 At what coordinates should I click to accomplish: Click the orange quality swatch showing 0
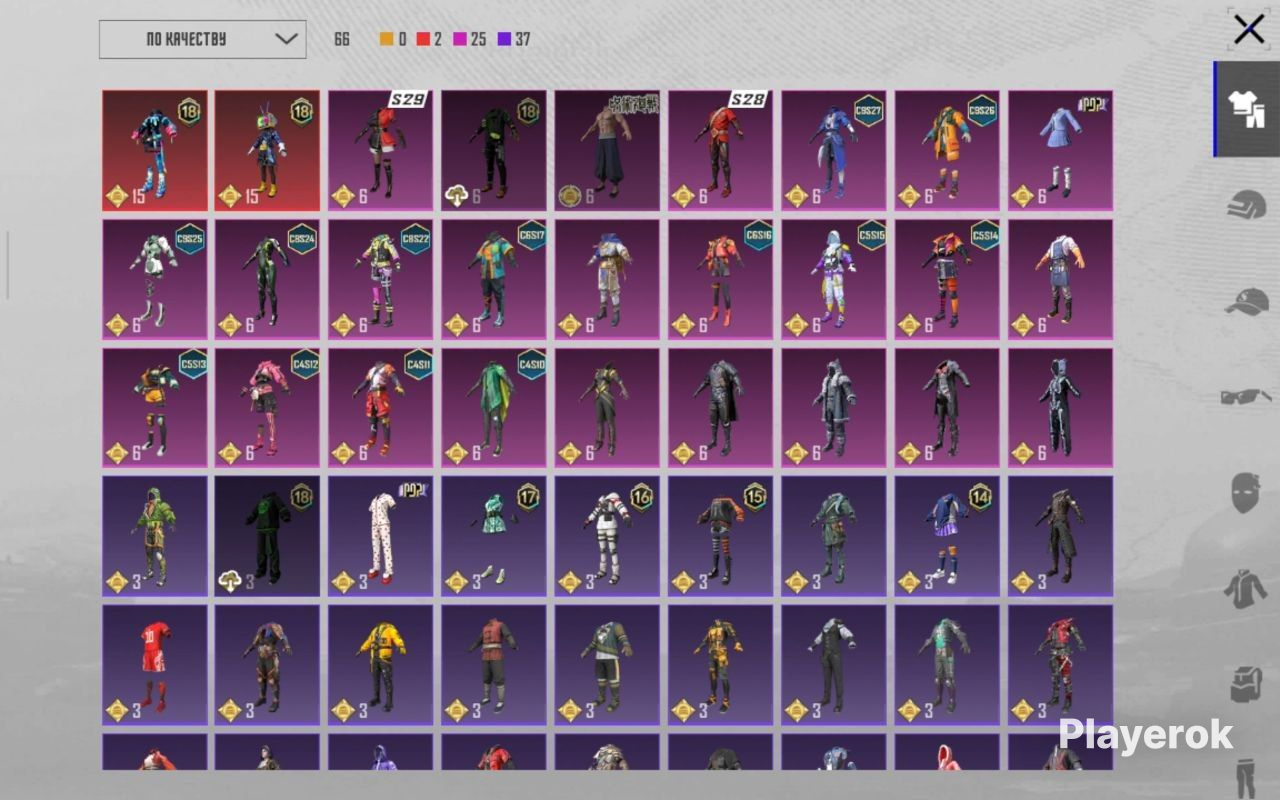click(x=386, y=40)
